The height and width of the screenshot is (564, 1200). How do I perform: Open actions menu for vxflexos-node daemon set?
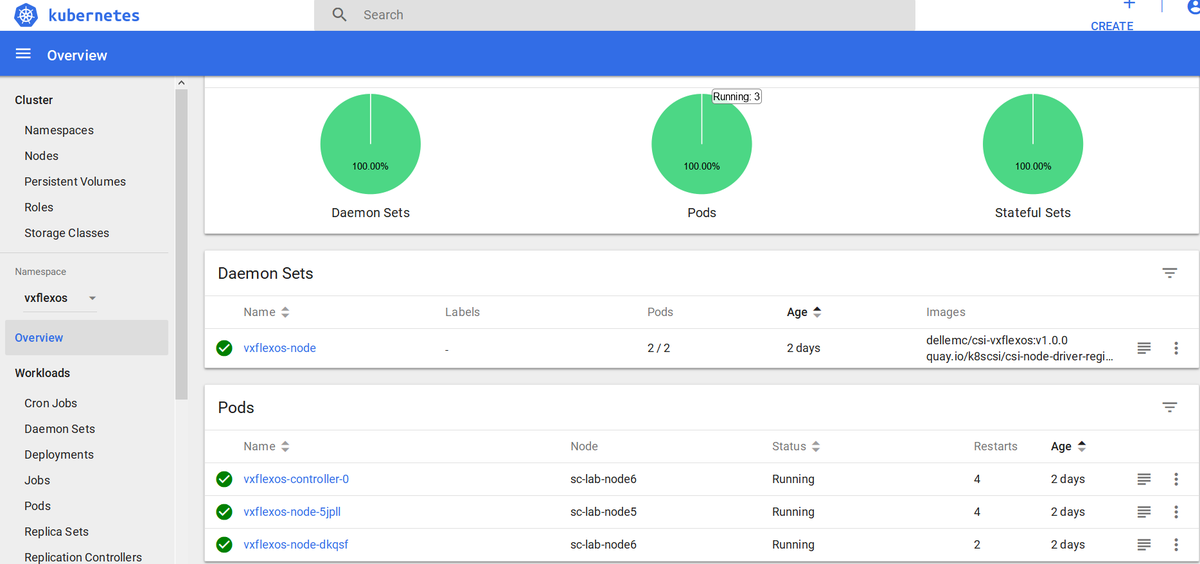pos(1176,348)
